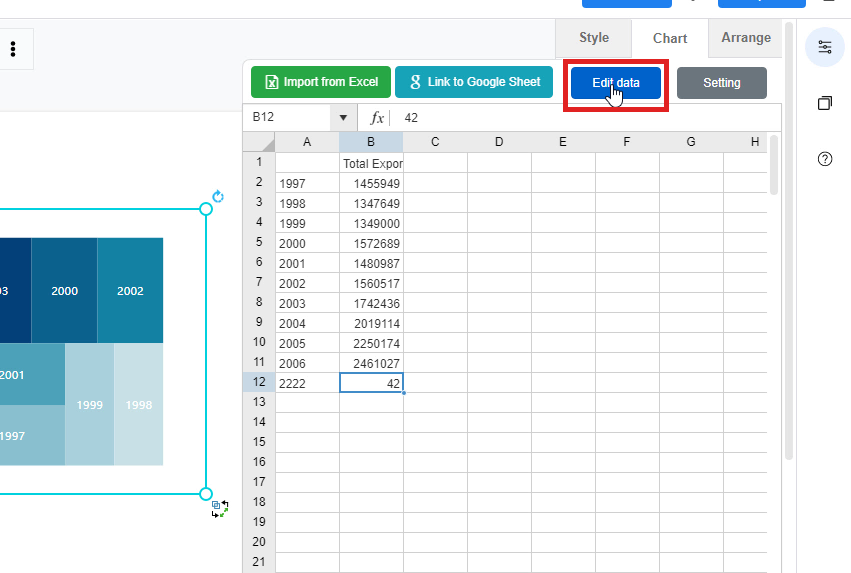Viewport: 851px width, 573px height.
Task: Click the Import from Excel button
Action: coord(320,83)
